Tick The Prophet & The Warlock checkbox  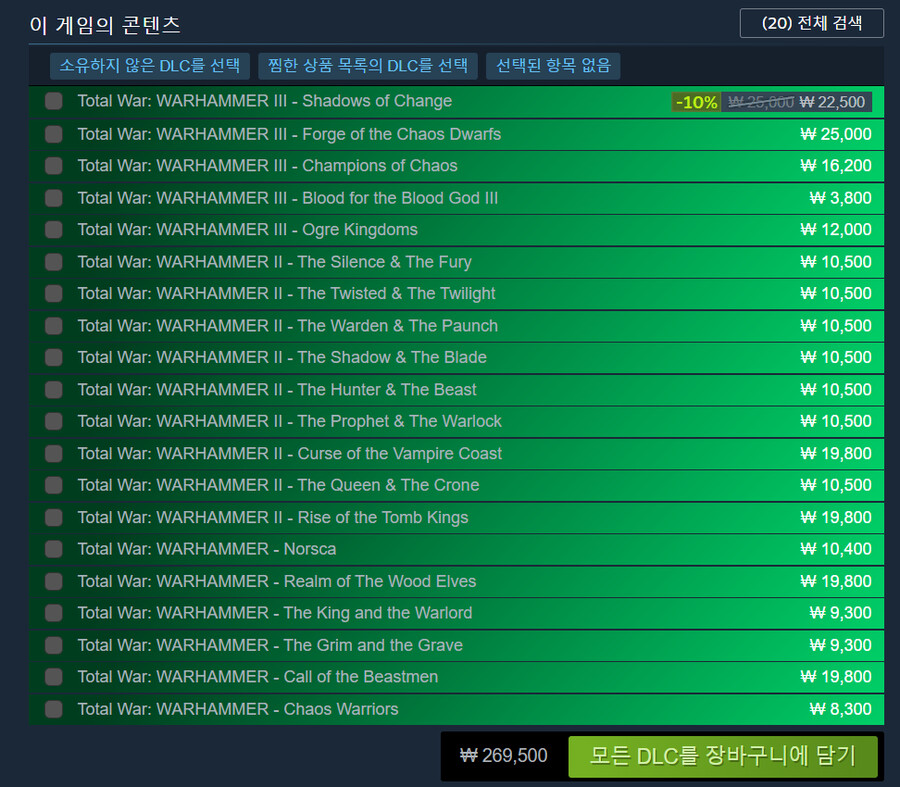[x=54, y=421]
